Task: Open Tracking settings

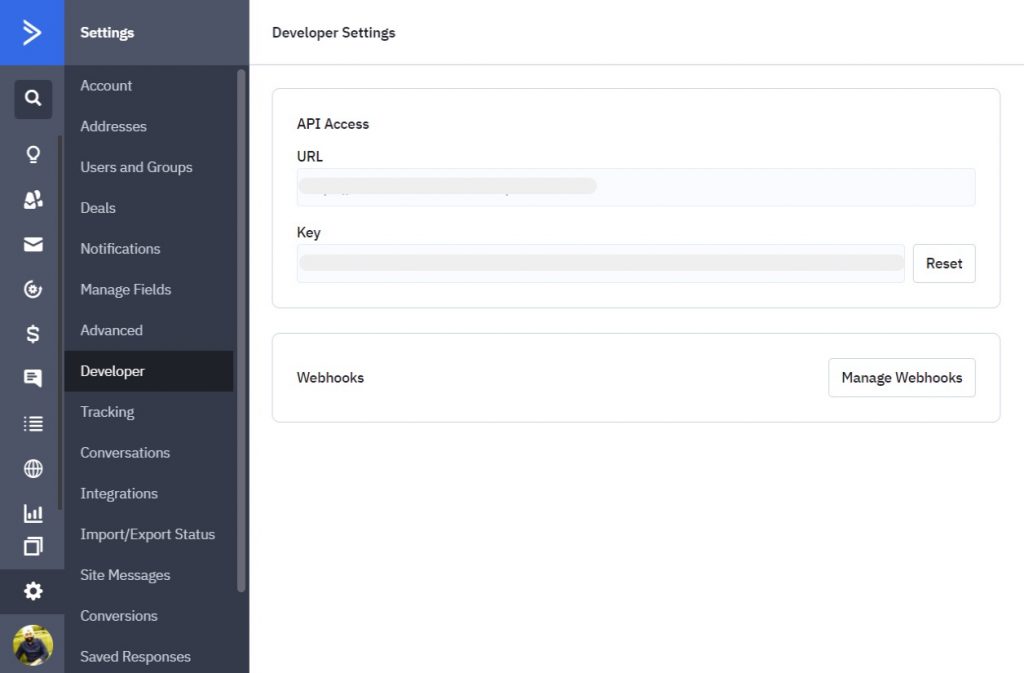Action: tap(107, 412)
